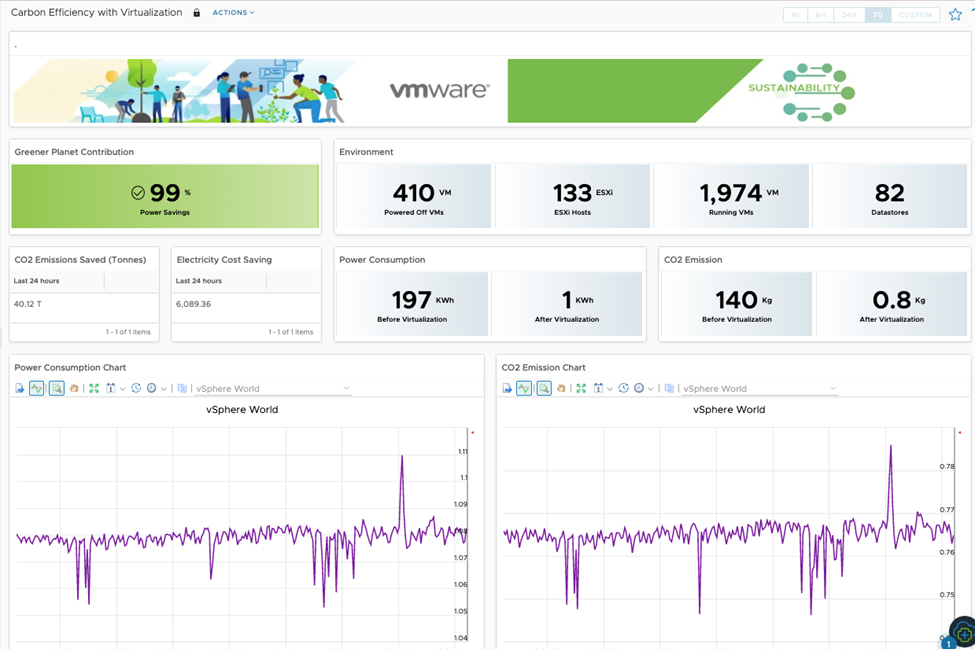The height and width of the screenshot is (649, 975).
Task: Select the 1H time range
Action: coord(796,15)
